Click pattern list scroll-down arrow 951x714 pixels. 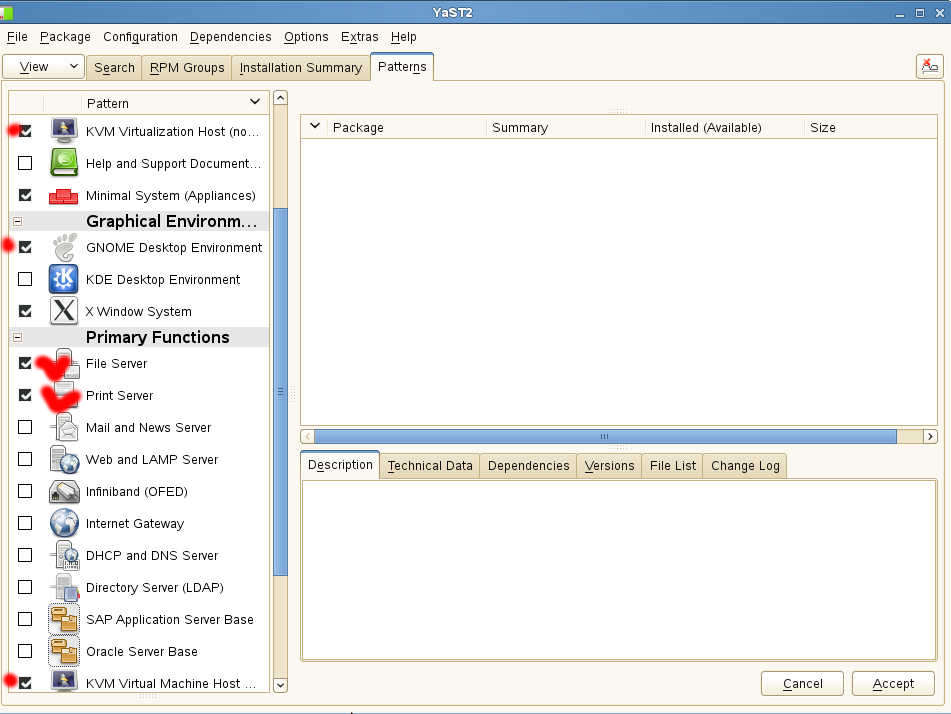(x=280, y=685)
